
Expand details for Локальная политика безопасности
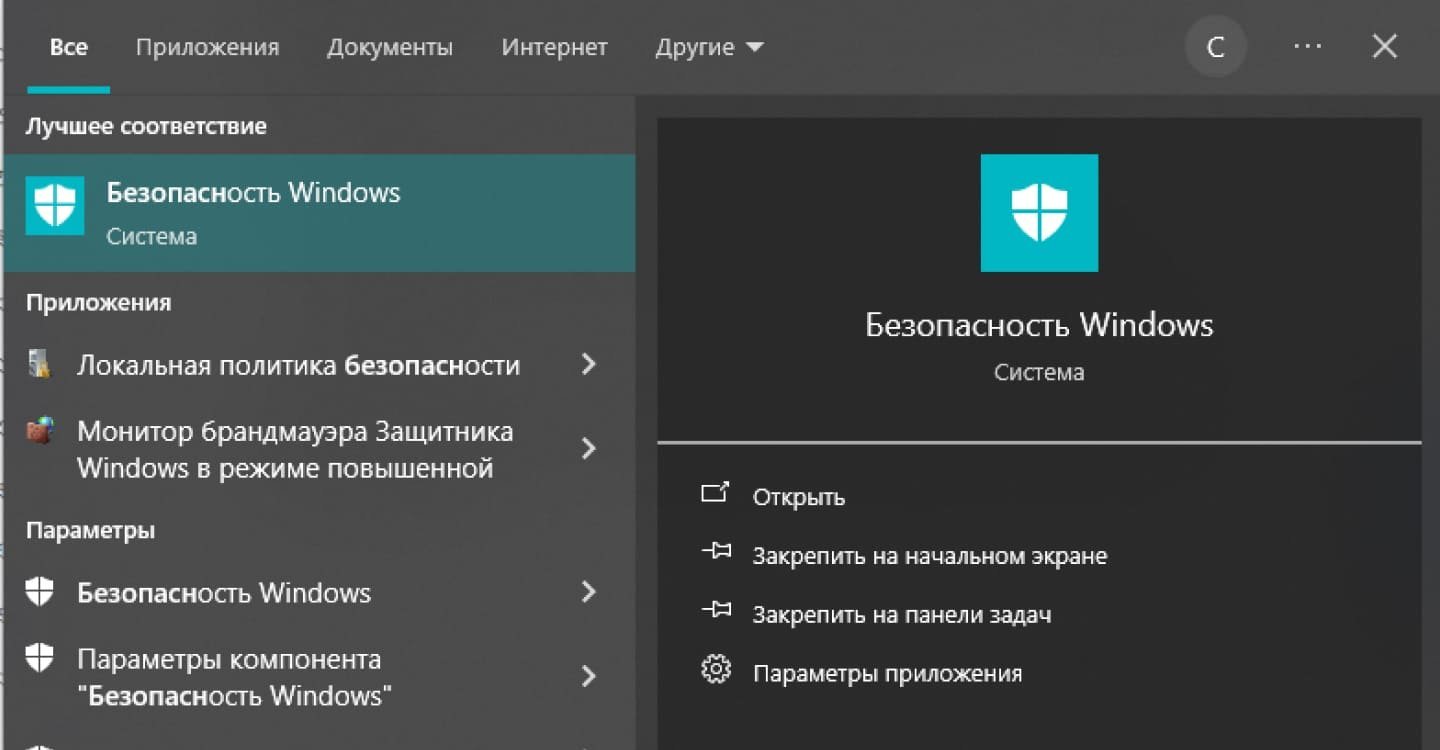[x=589, y=364]
